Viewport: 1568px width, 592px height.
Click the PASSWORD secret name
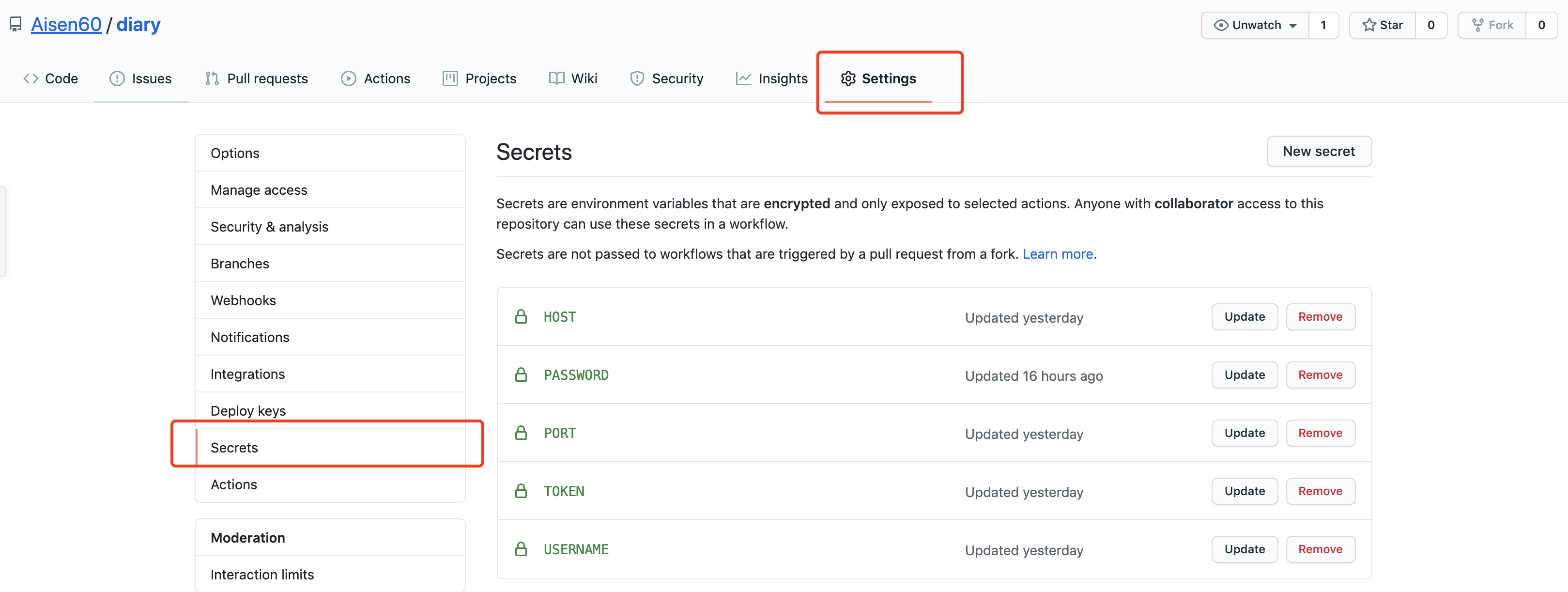tap(576, 374)
